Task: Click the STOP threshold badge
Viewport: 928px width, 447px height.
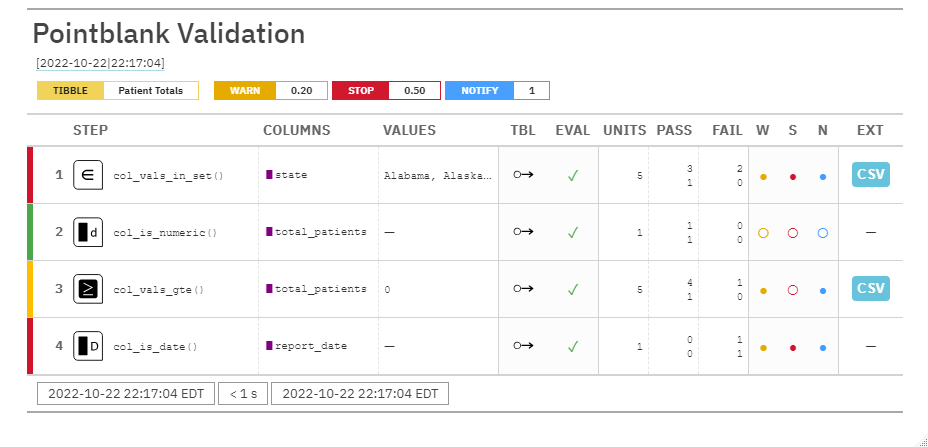Action: tap(360, 91)
